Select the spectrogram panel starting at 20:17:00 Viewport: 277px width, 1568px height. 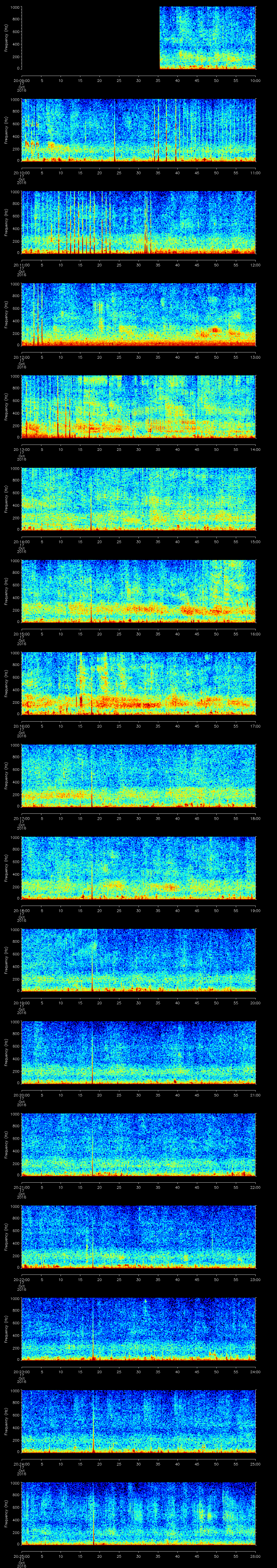139,776
